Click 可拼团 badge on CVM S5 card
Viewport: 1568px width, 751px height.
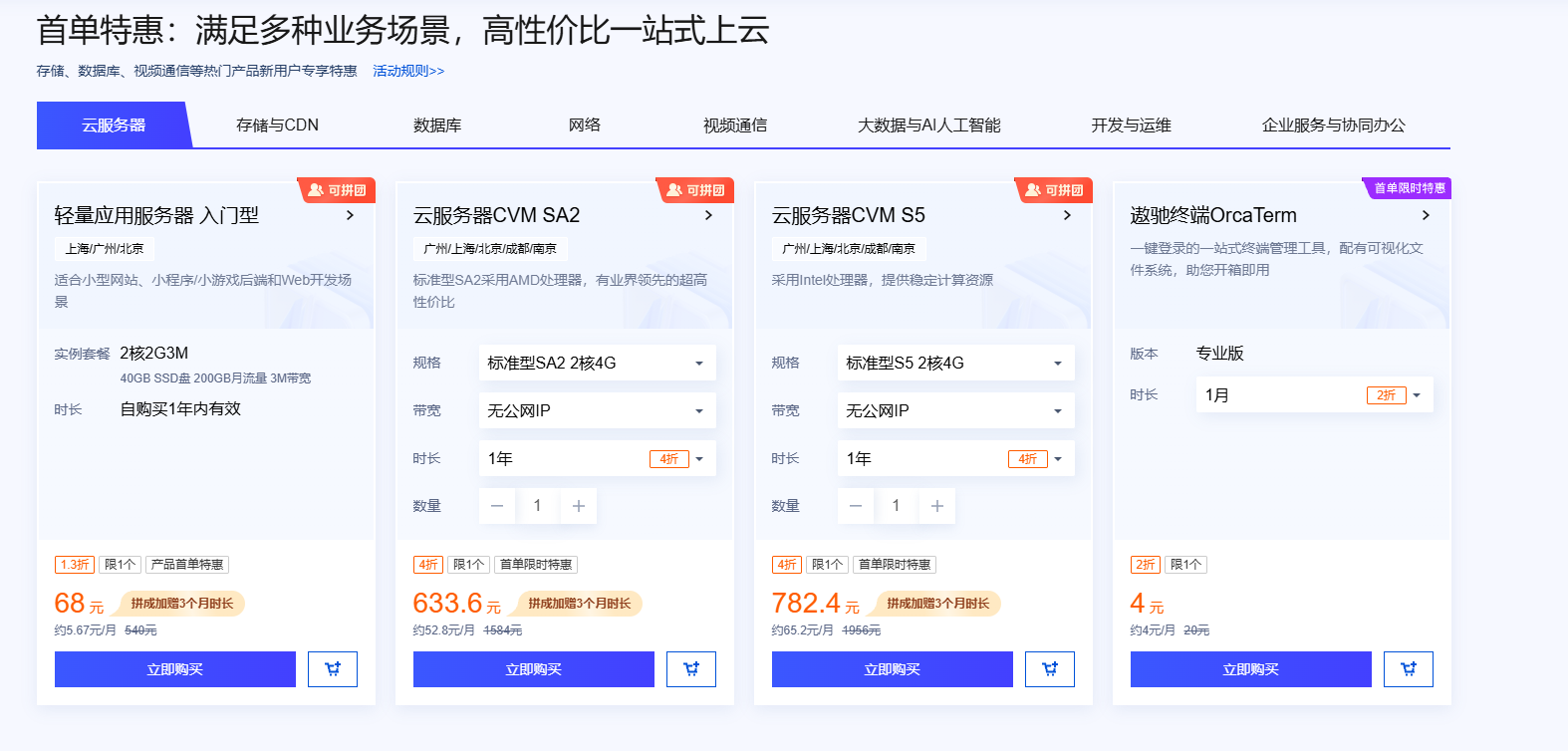[1054, 190]
